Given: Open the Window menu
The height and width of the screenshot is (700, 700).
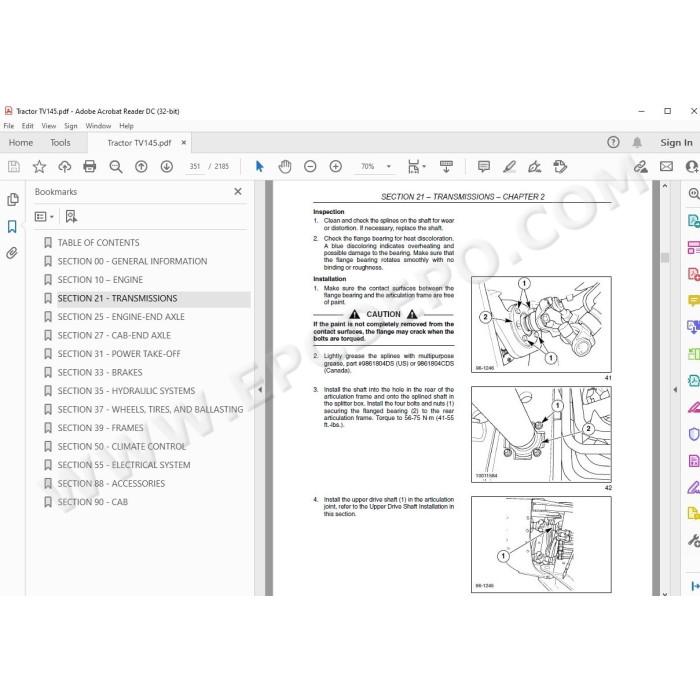Looking at the screenshot, I should (98, 126).
